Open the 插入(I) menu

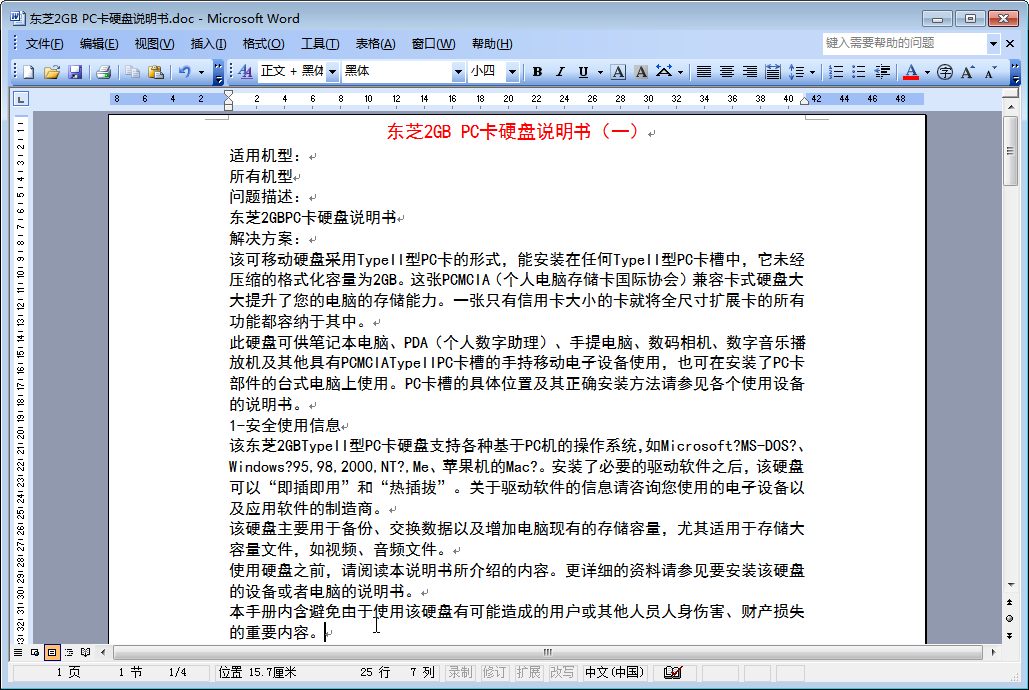click(x=209, y=44)
